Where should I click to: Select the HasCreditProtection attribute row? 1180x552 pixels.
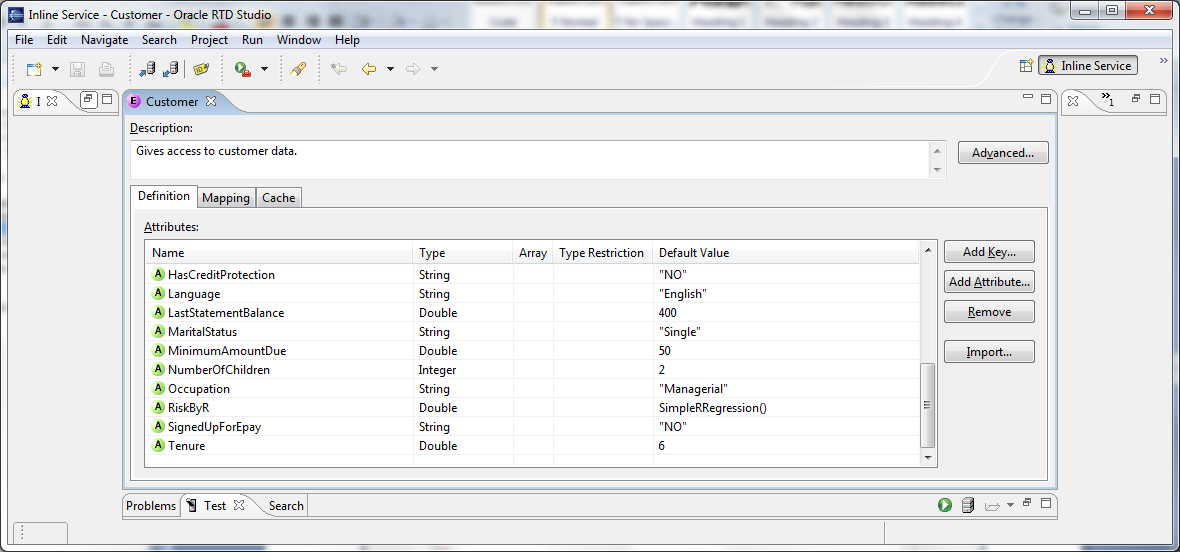coord(532,274)
